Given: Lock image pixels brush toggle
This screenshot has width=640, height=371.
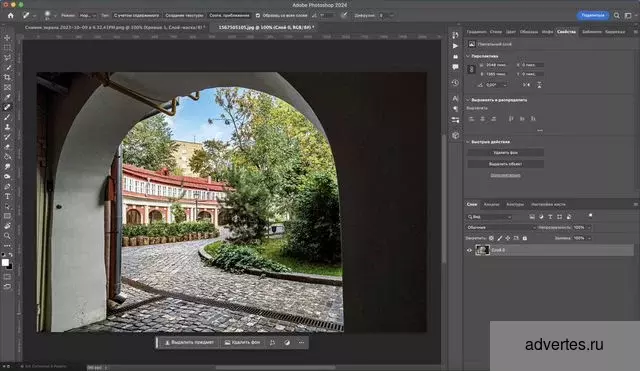Looking at the screenshot, I should tap(500, 238).
